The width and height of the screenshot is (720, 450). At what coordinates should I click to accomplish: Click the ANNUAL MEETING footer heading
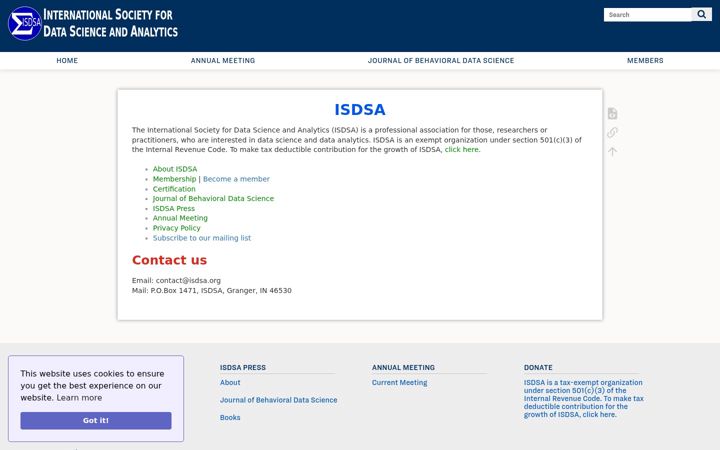(x=403, y=367)
